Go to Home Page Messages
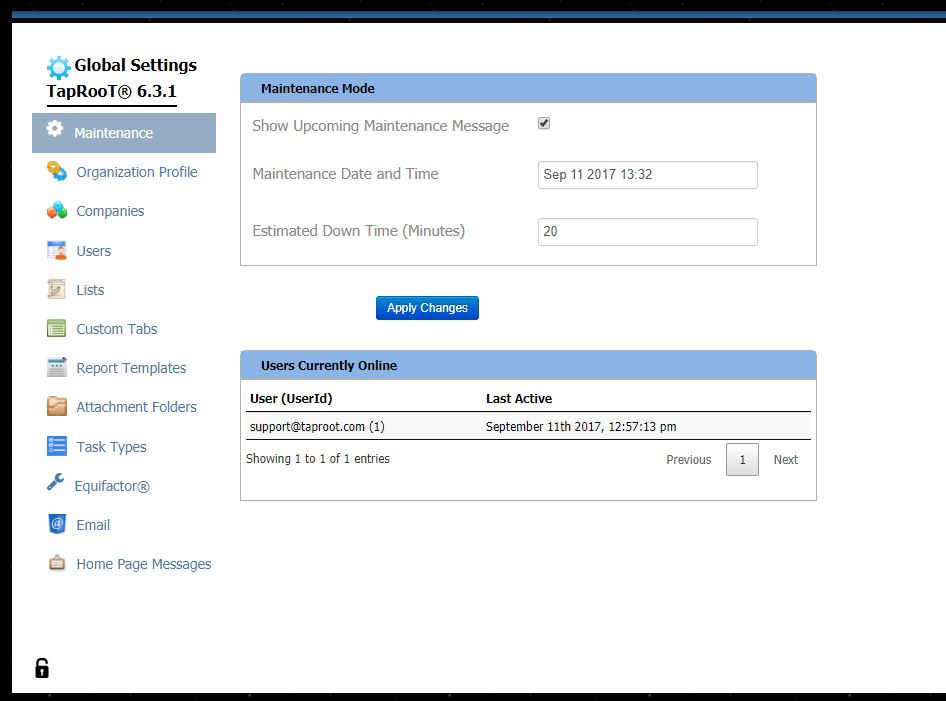Viewport: 946px width, 701px height. point(144,564)
